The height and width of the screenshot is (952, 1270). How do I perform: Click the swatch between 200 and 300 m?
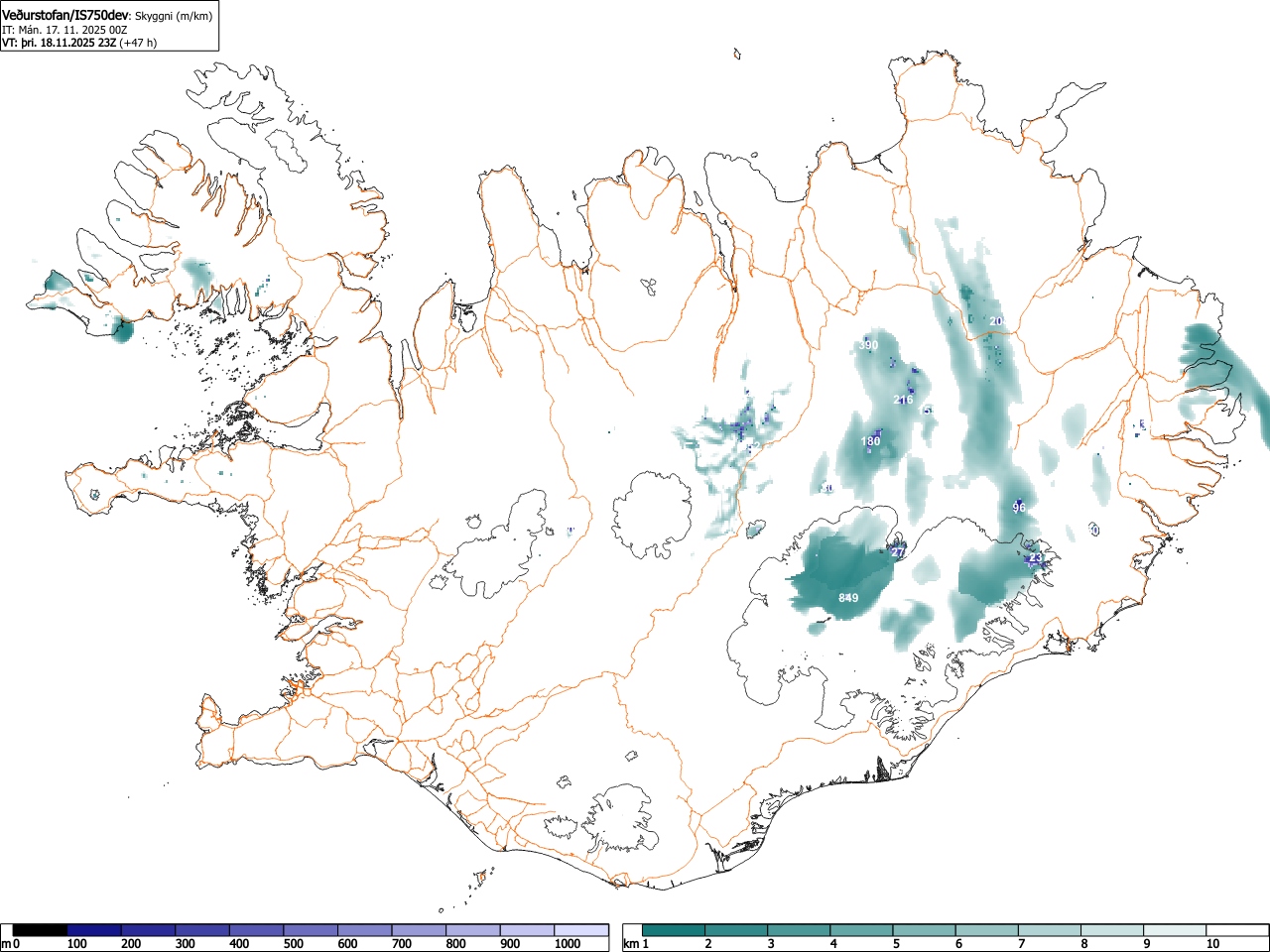pyautogui.click(x=149, y=930)
